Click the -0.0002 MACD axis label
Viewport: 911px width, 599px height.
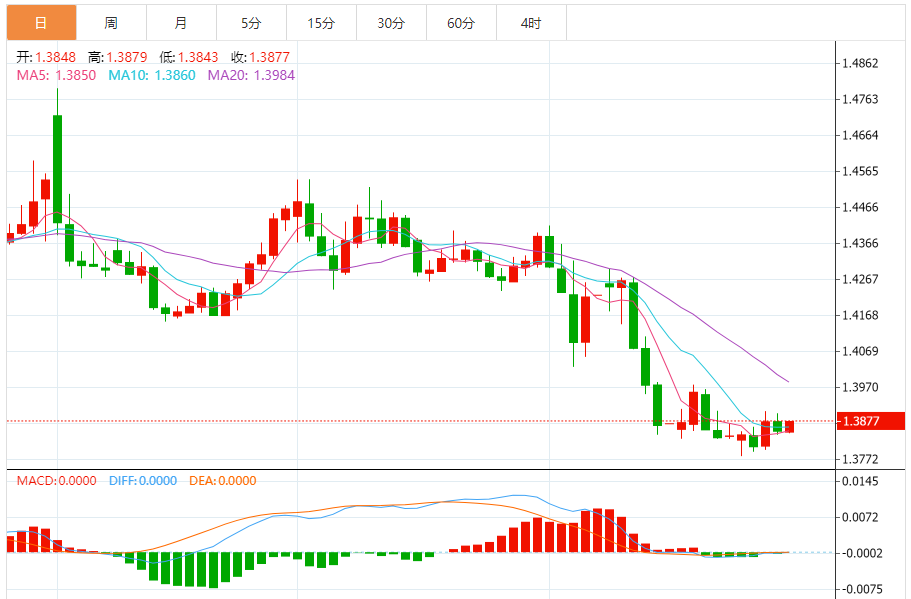(x=860, y=554)
